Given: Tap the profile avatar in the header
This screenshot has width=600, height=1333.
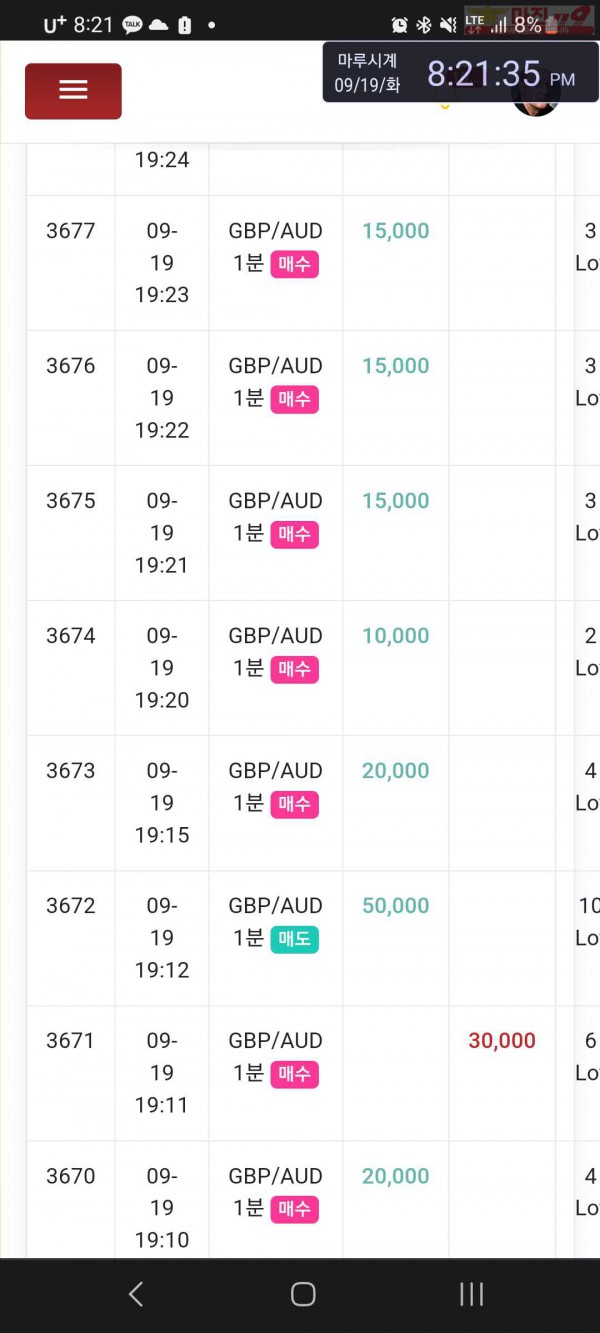Looking at the screenshot, I should click(x=536, y=105).
